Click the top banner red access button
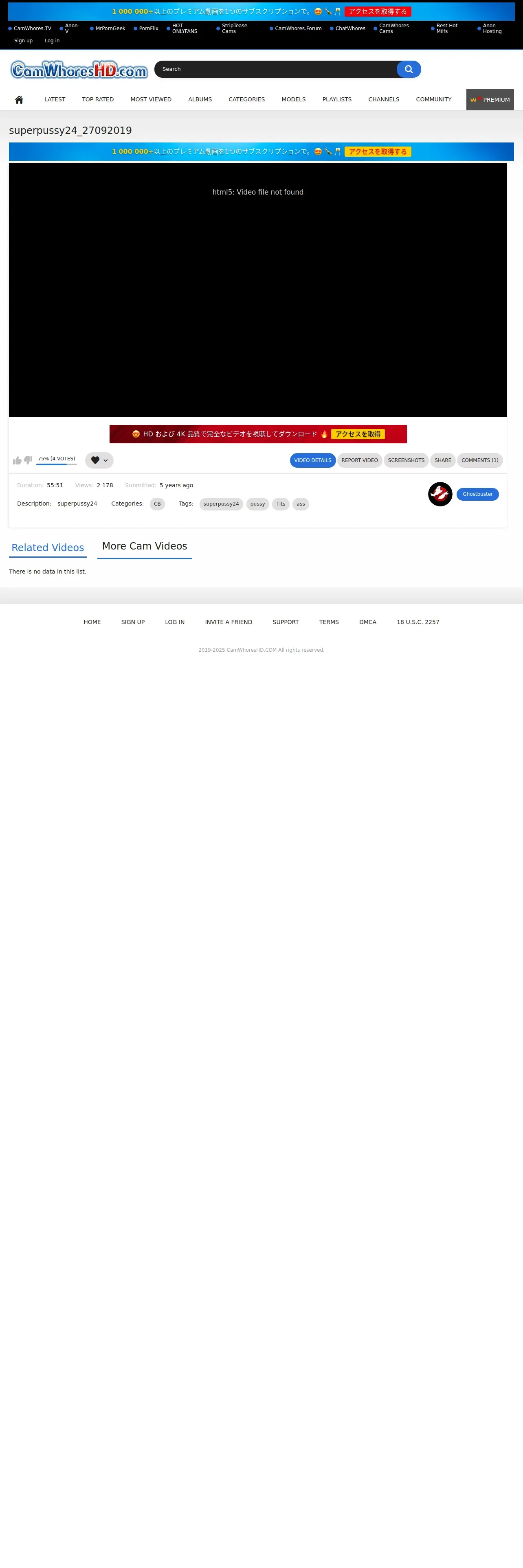 pyautogui.click(x=378, y=11)
